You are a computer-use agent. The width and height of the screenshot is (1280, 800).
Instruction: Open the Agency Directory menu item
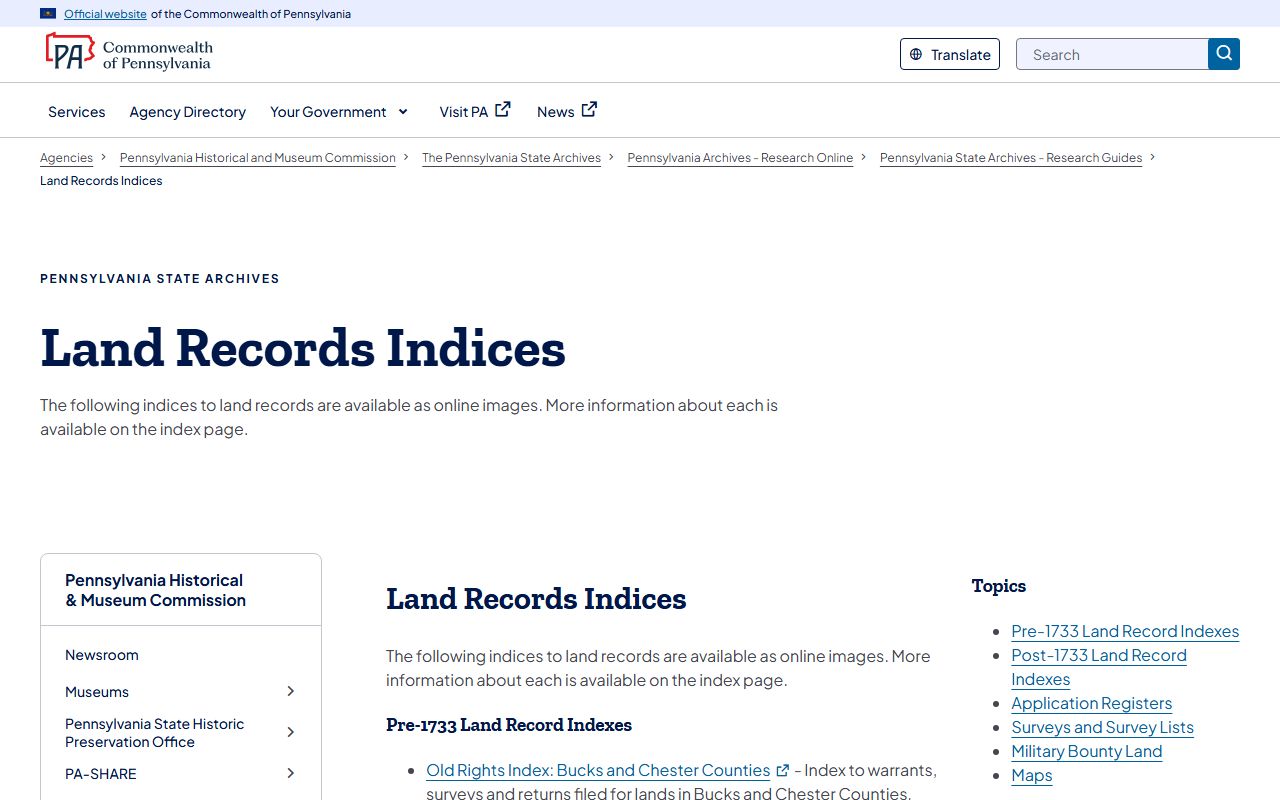(188, 112)
